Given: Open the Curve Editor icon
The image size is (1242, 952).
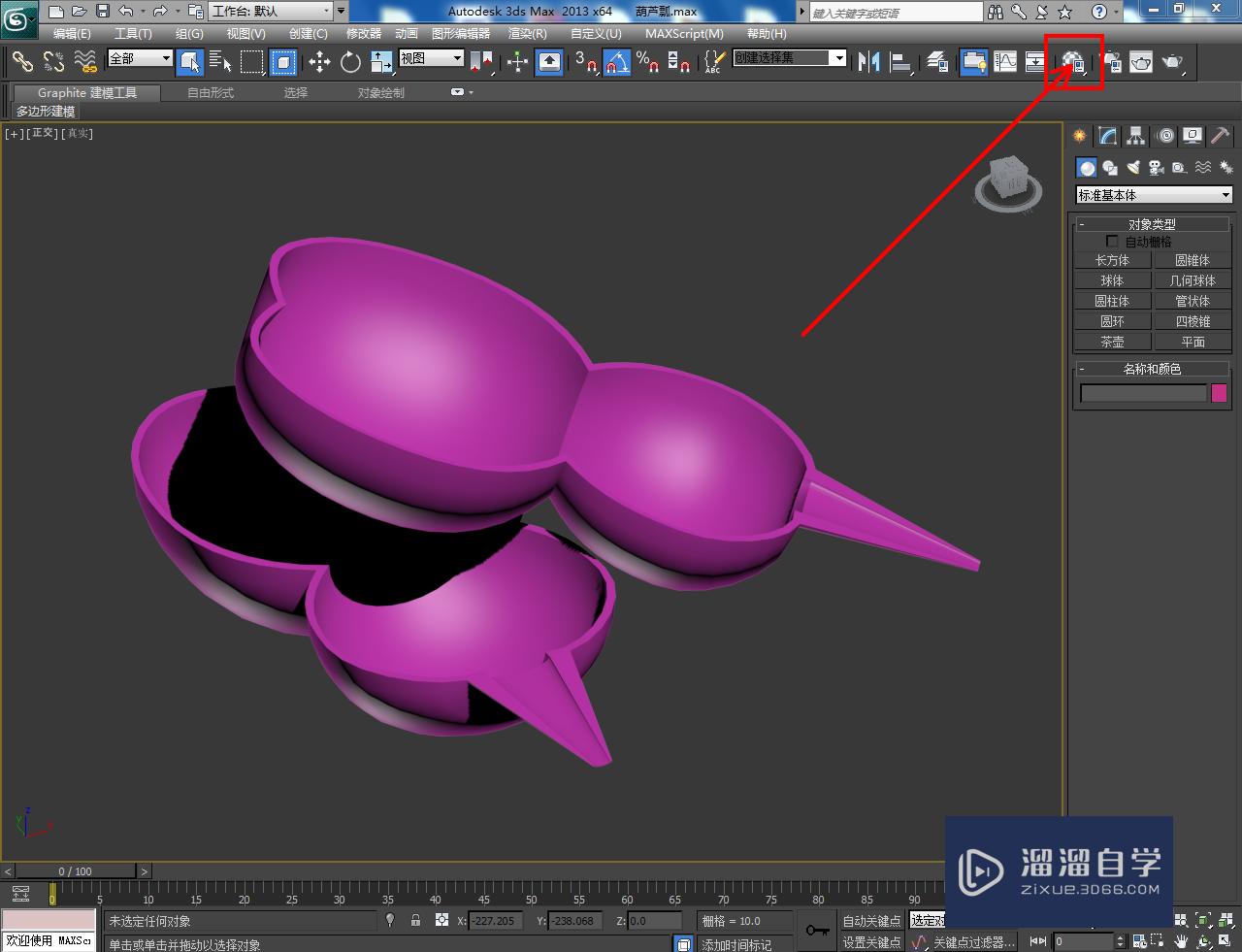Looking at the screenshot, I should tap(1005, 62).
